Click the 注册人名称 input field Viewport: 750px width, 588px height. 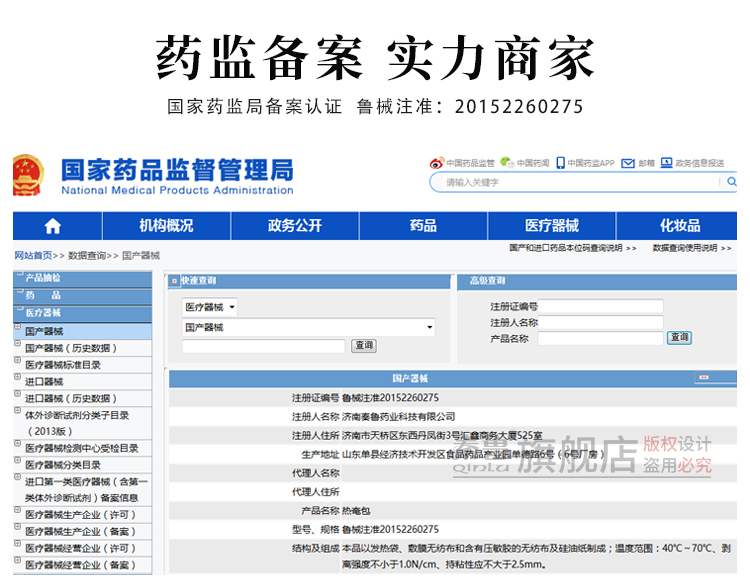pos(601,322)
